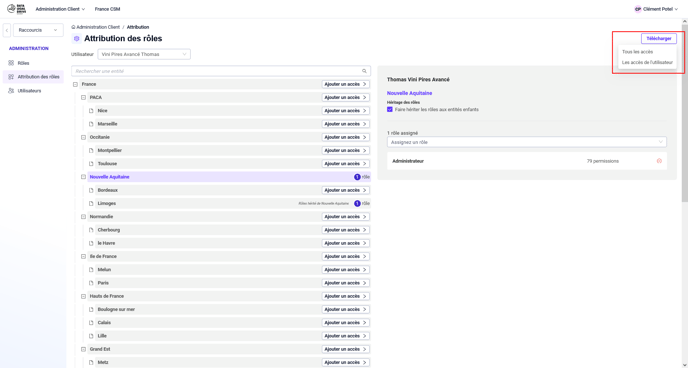Viewport: 688px width, 368px height.
Task: Click the file icon next to Bordeaux
Action: click(x=91, y=190)
